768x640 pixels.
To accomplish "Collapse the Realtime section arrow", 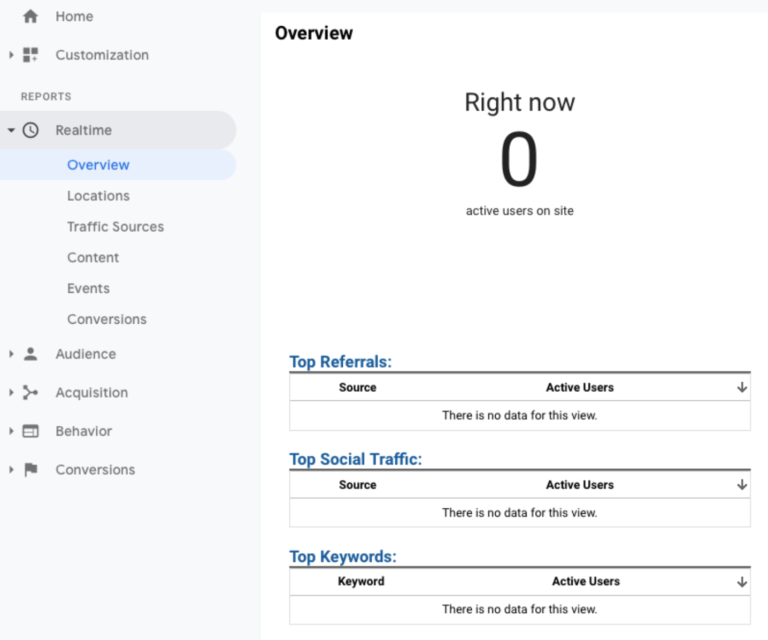I will click(11, 130).
